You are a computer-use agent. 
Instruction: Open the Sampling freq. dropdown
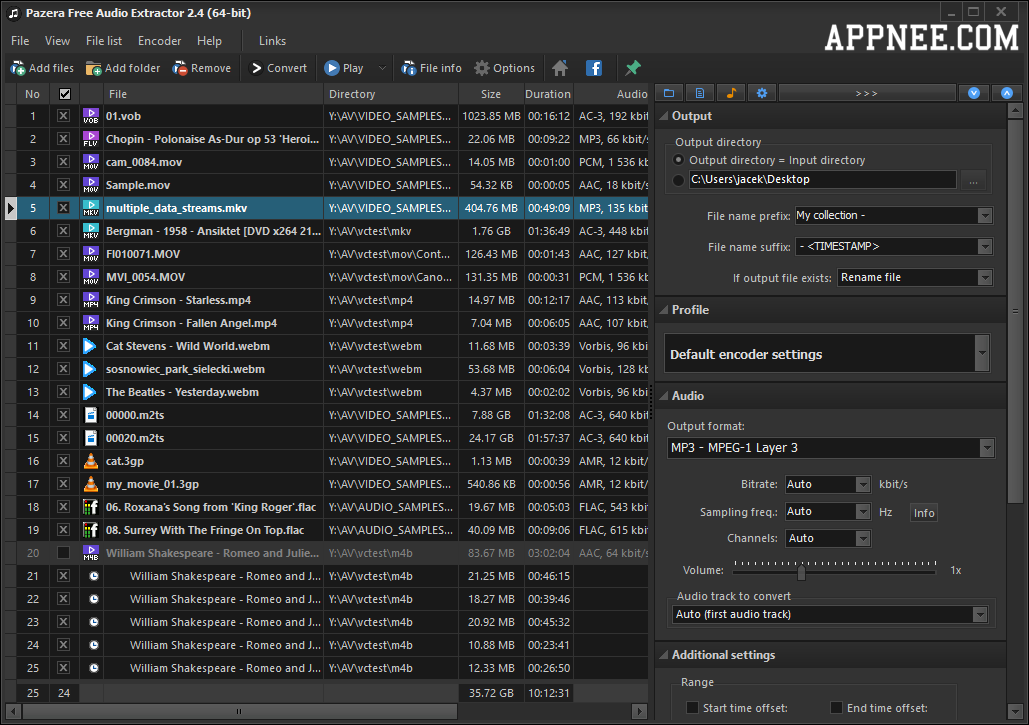[x=863, y=511]
